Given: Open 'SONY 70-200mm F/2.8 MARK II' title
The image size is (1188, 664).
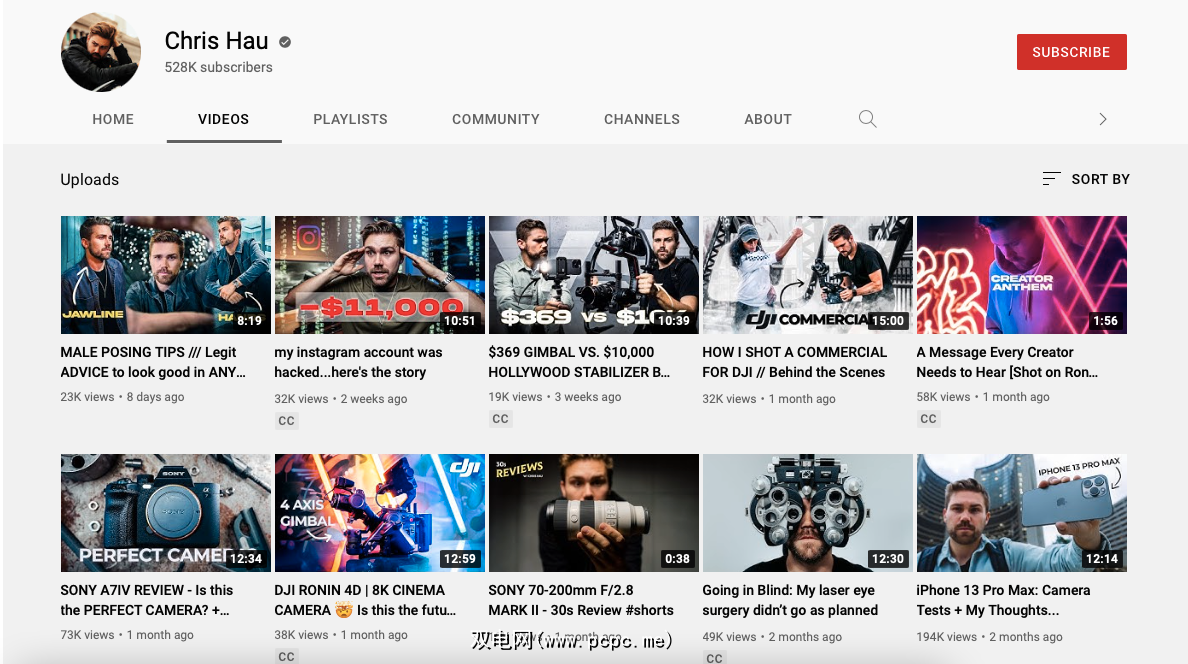Looking at the screenshot, I should coord(580,600).
